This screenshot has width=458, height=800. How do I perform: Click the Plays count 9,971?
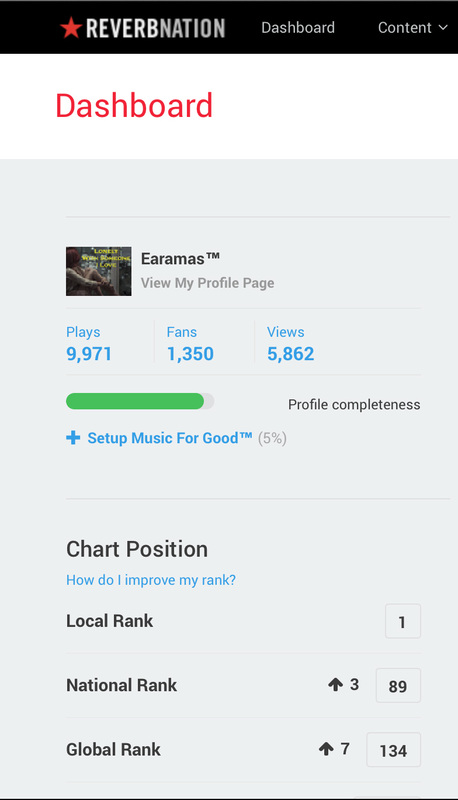tap(89, 354)
